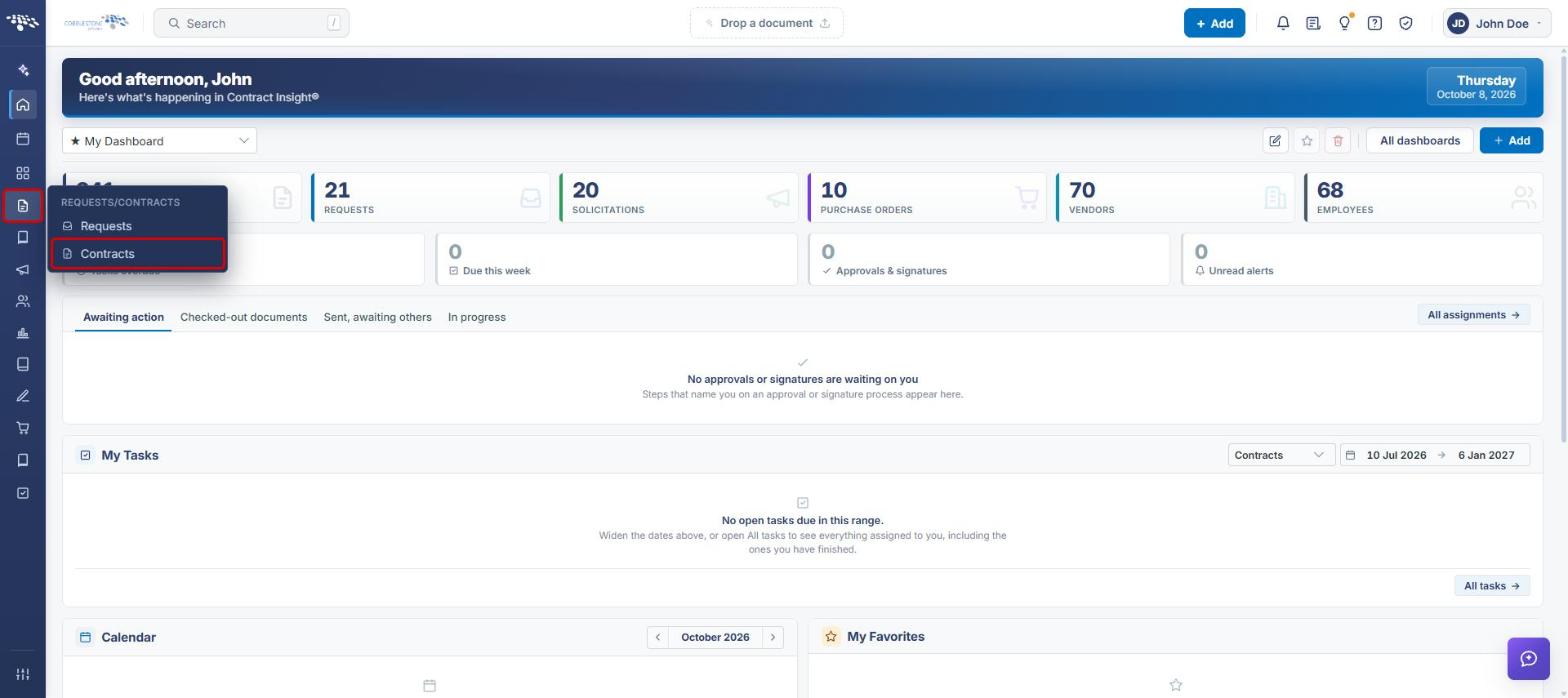Image resolution: width=1568 pixels, height=698 pixels.
Task: Open All dashboards
Action: (x=1420, y=141)
